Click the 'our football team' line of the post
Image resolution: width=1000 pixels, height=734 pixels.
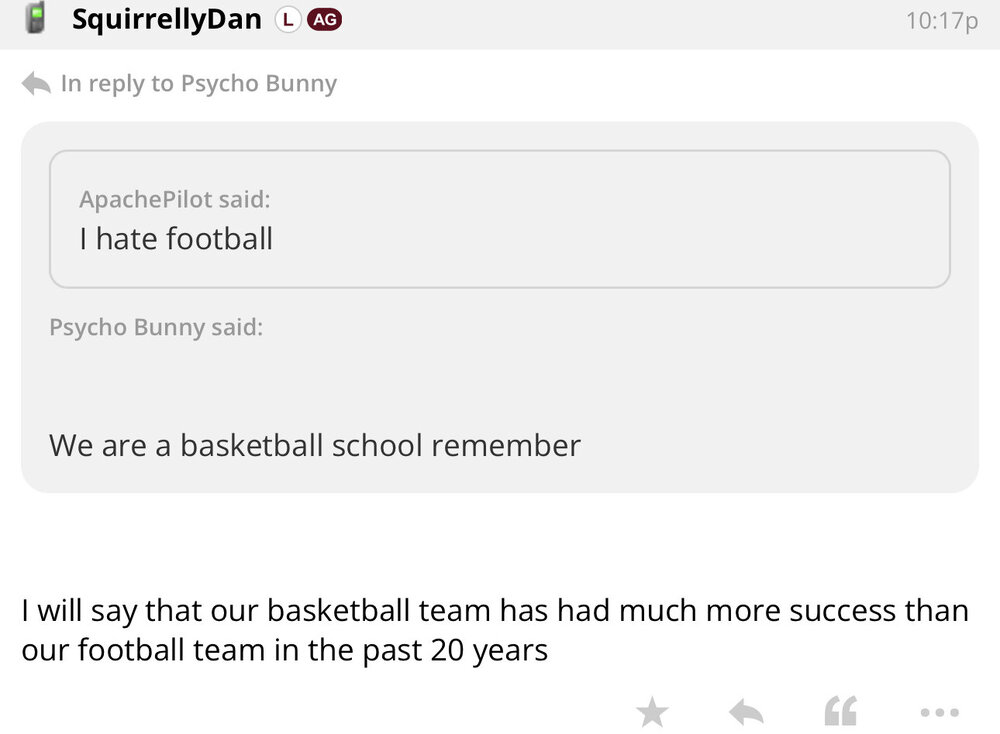[284, 651]
